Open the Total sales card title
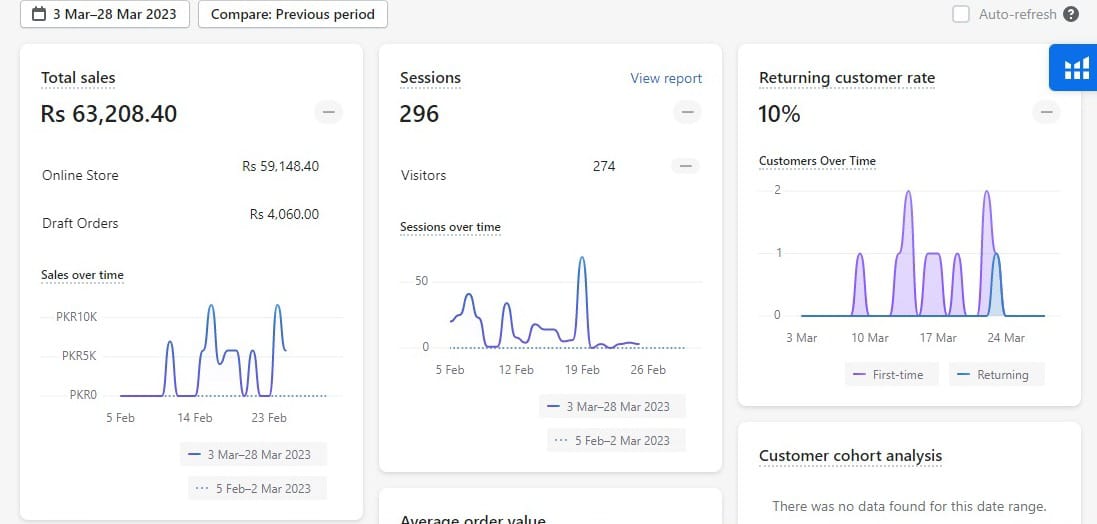1097x524 pixels. click(x=78, y=78)
